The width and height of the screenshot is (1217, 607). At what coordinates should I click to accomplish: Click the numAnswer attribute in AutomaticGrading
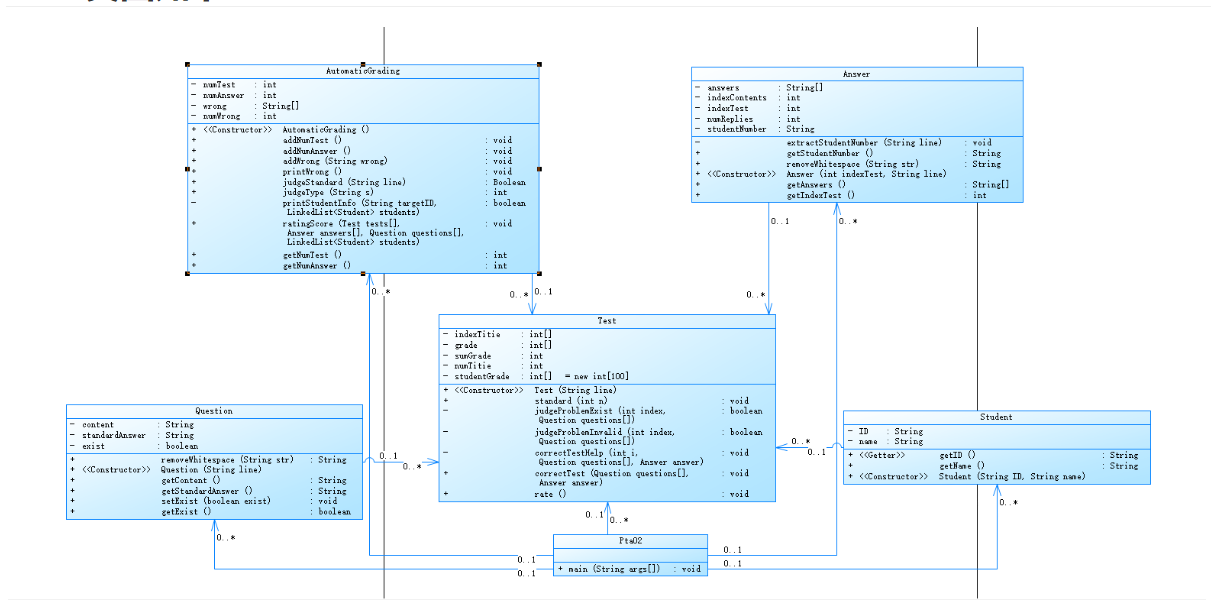234,95
